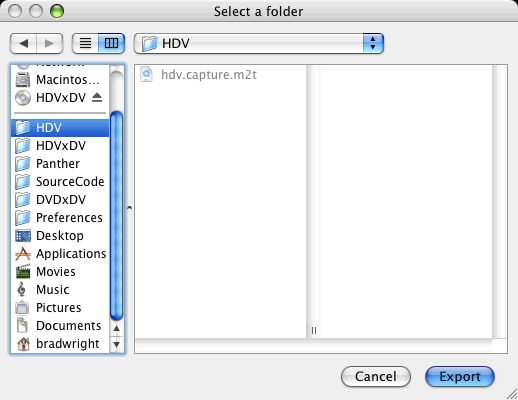The image size is (518, 400).
Task: Click the Cancel button
Action: tap(376, 377)
